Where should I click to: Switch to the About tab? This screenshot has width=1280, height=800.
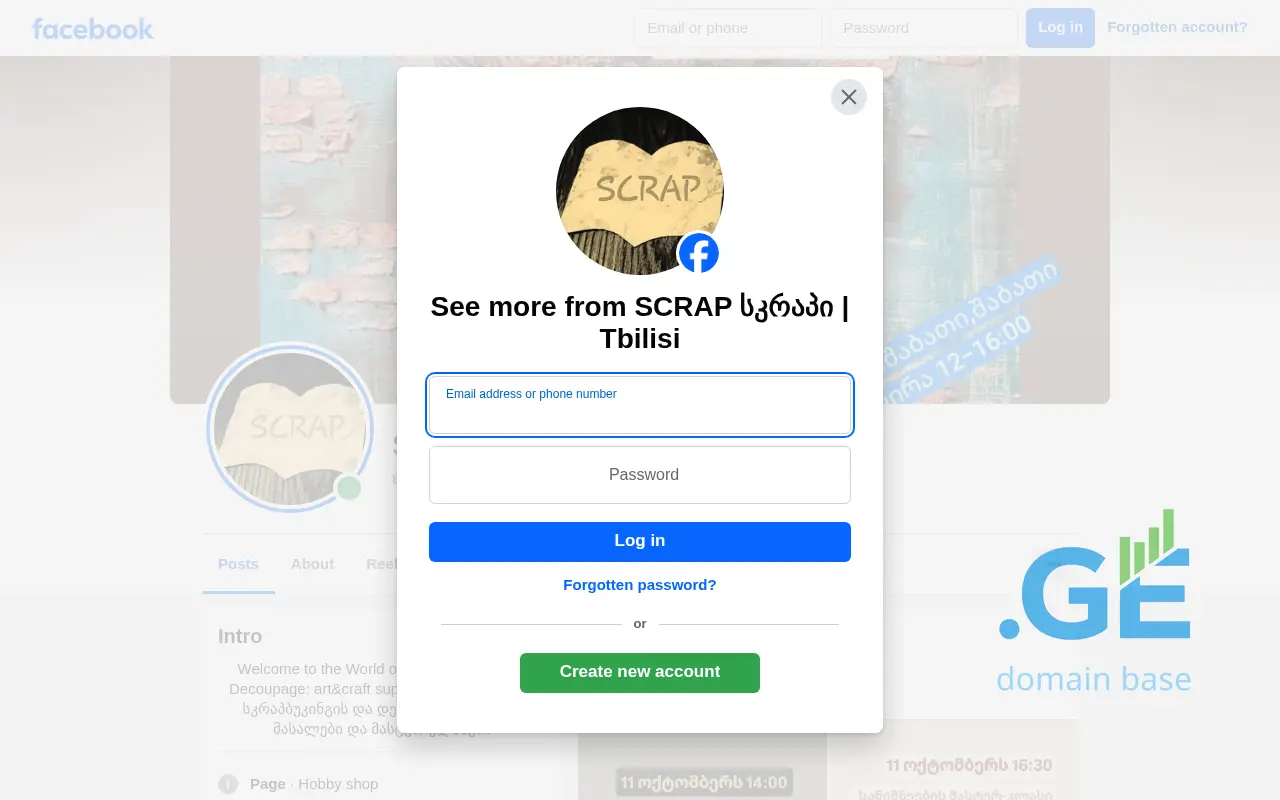[x=312, y=564]
